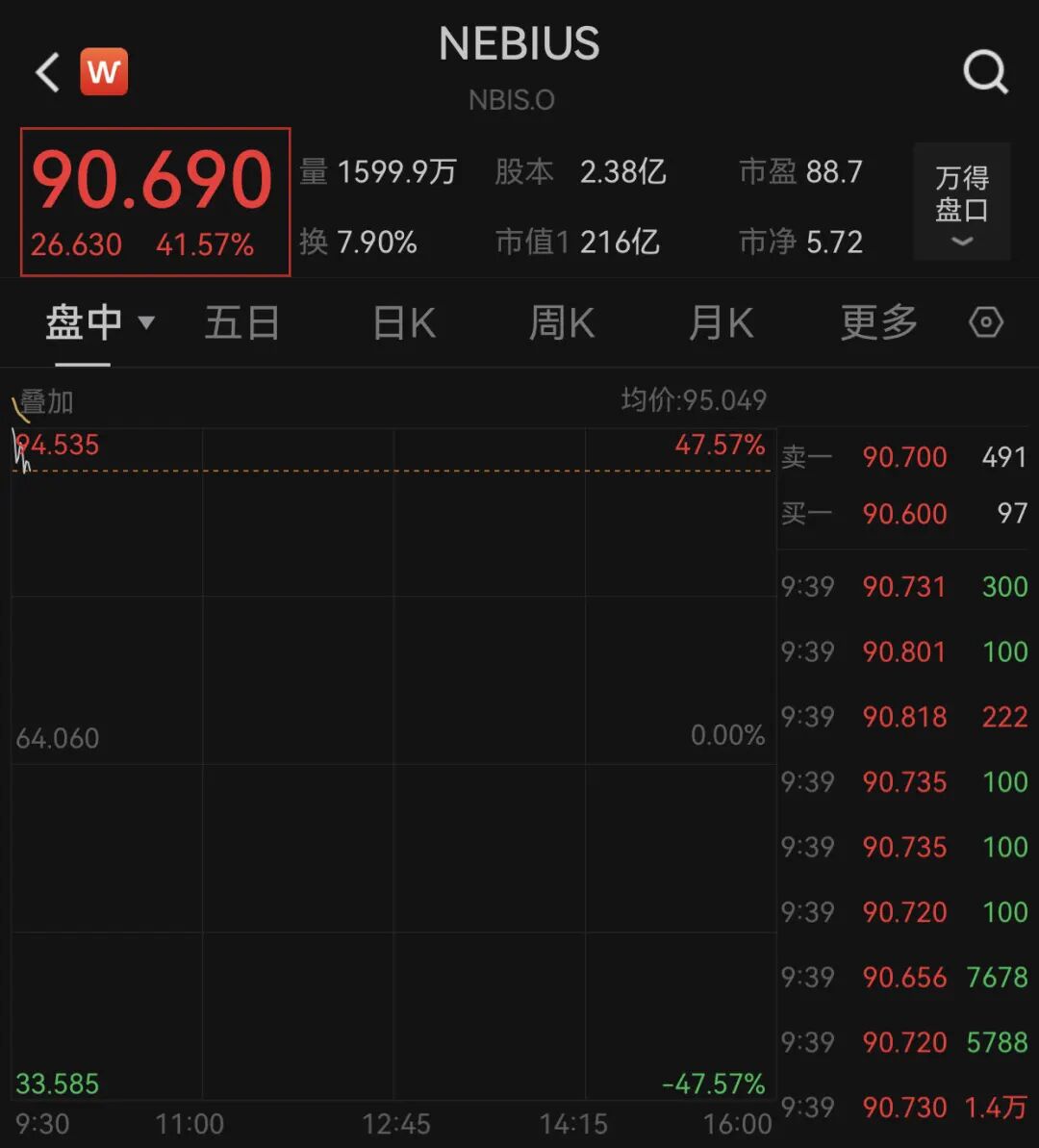Switch to the 五日 tab
The width and height of the screenshot is (1039, 1148).
[242, 323]
